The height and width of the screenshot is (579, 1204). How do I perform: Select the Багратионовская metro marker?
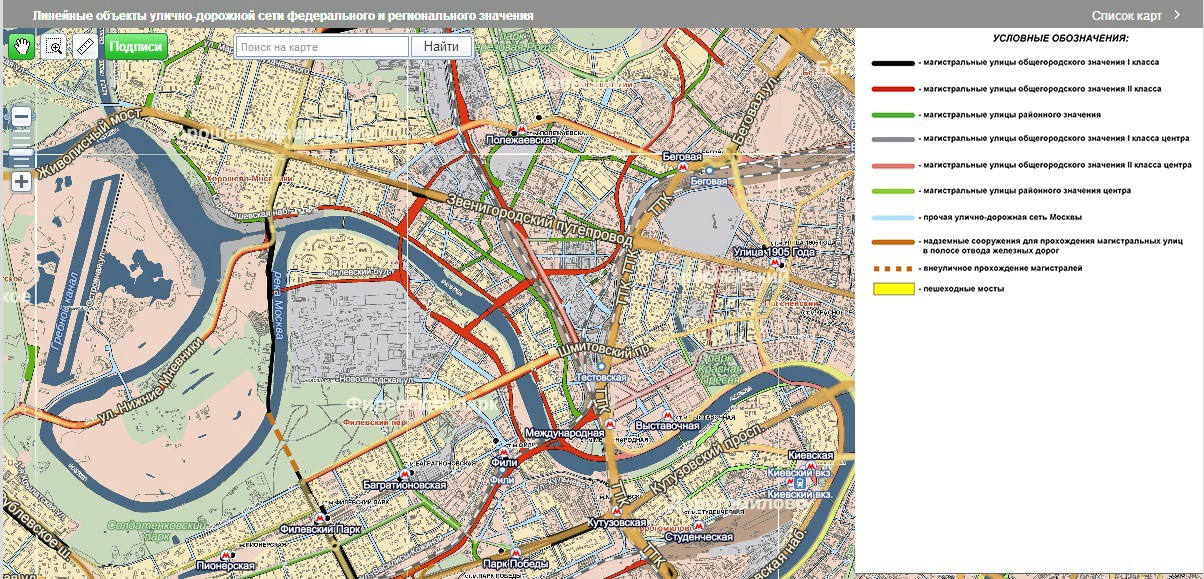(404, 474)
